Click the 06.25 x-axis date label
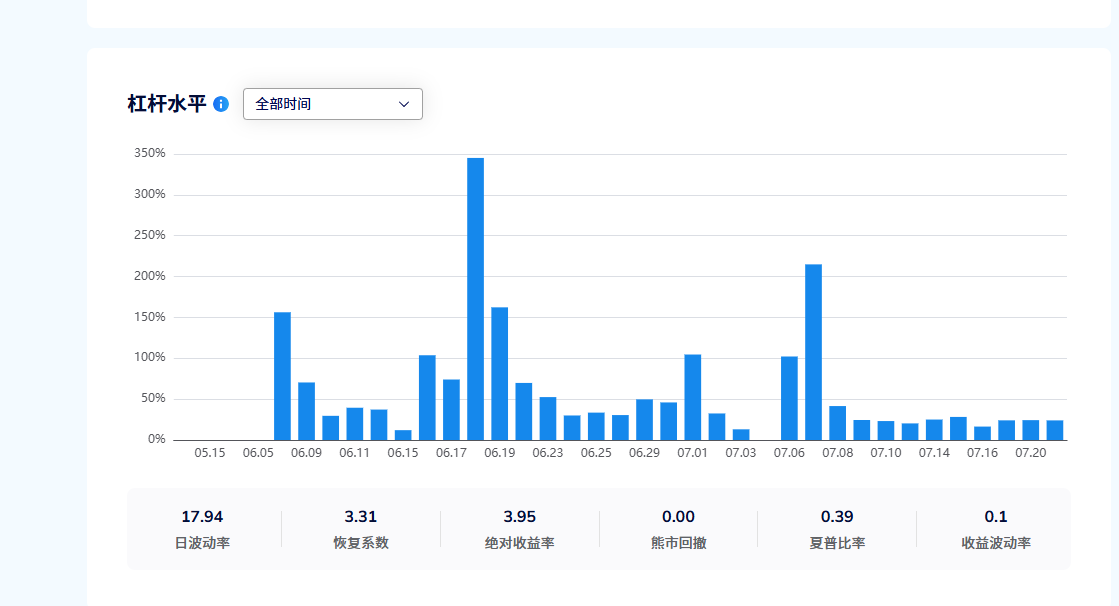 (x=596, y=453)
